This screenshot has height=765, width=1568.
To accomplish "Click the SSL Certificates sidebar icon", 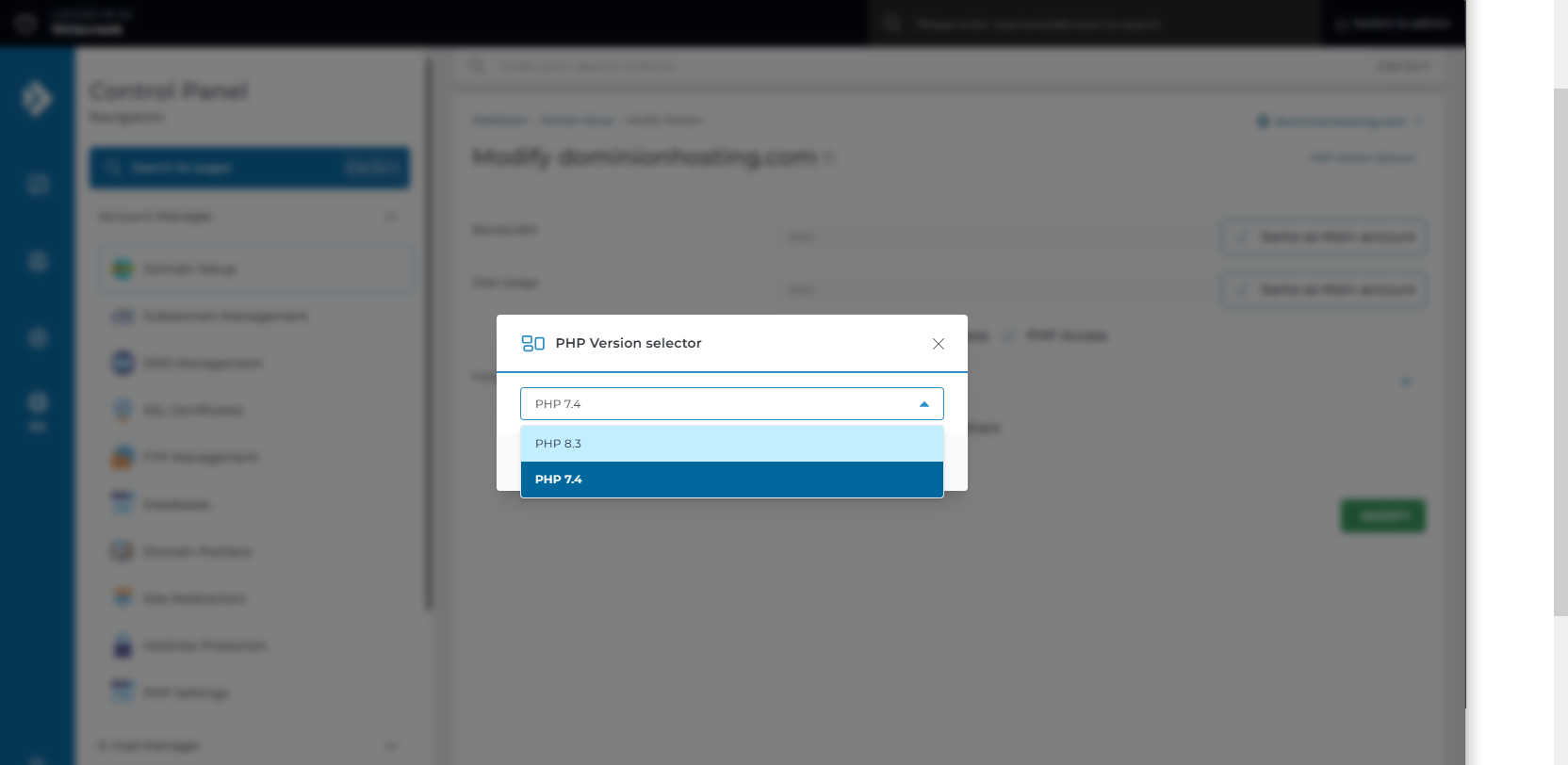I will click(122, 410).
